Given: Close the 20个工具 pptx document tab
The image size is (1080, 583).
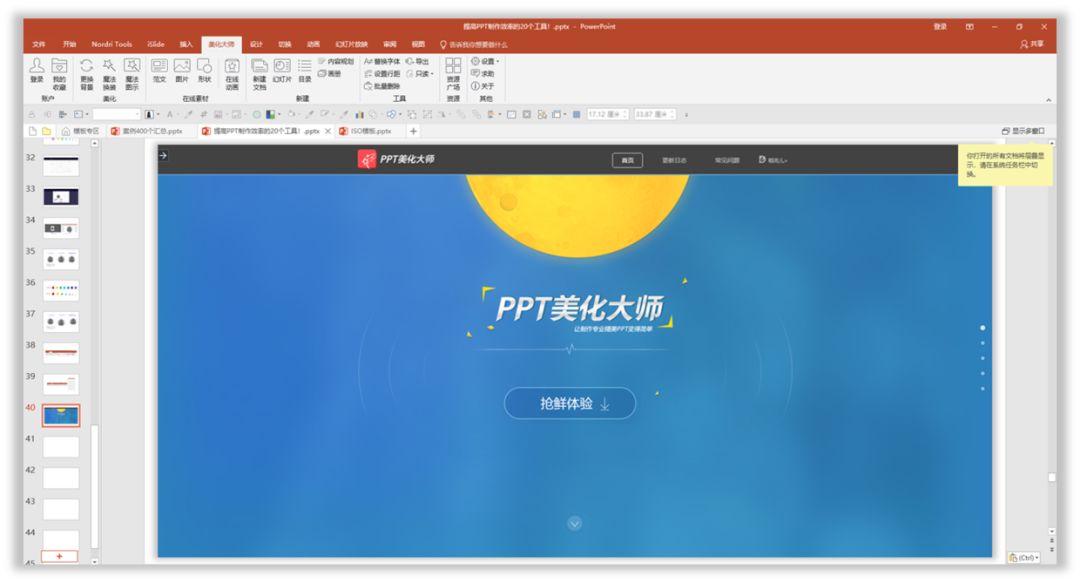Looking at the screenshot, I should coord(328,131).
